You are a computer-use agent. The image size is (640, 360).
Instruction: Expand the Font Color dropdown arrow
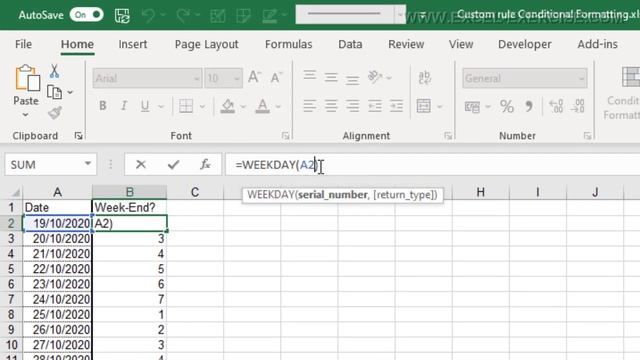(x=278, y=107)
